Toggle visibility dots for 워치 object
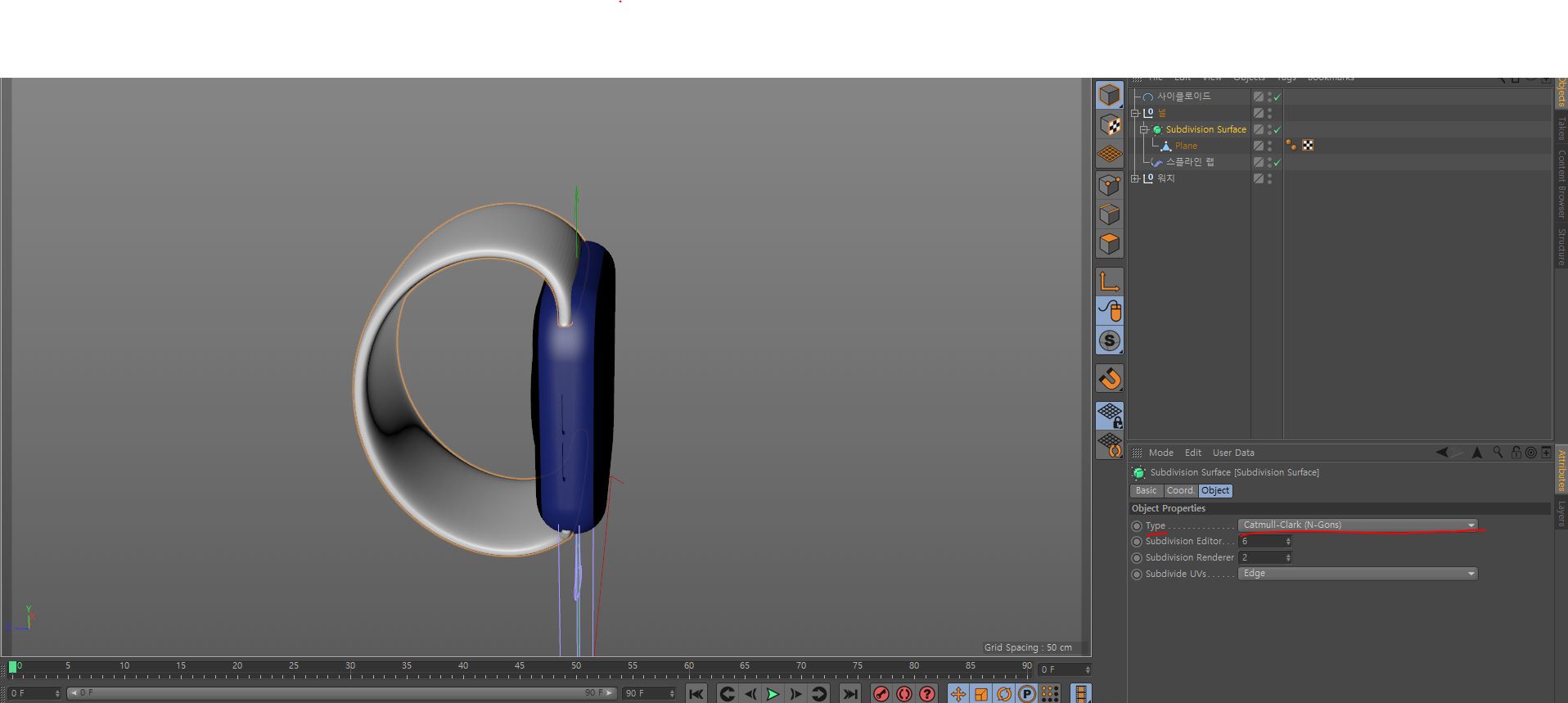The width and height of the screenshot is (1568, 703). click(1269, 178)
